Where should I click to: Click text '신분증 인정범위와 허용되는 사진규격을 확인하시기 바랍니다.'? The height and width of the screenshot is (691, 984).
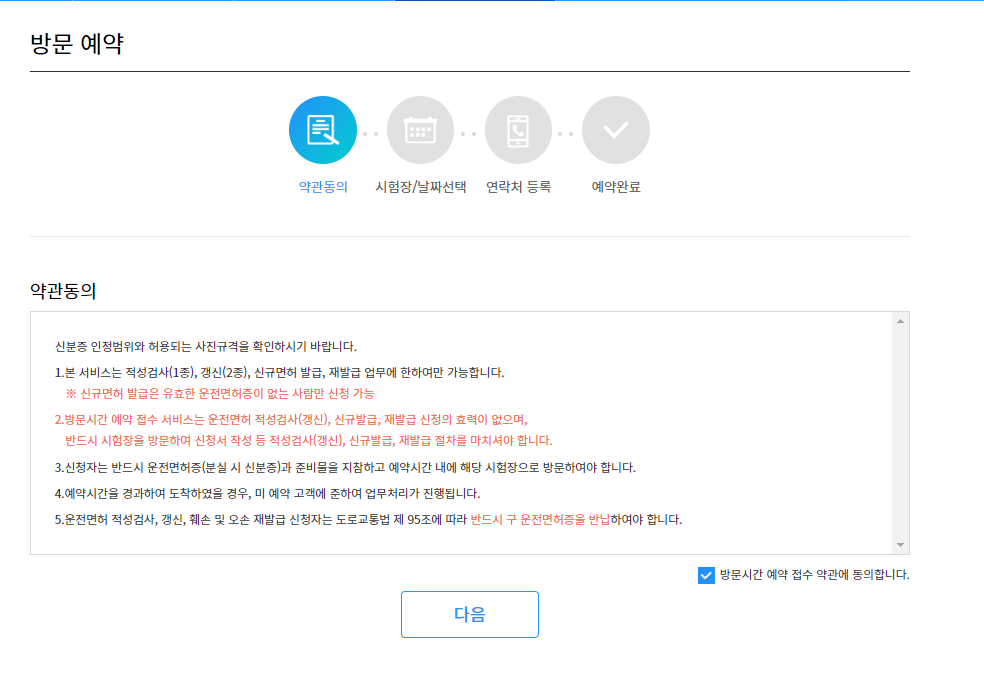(206, 346)
